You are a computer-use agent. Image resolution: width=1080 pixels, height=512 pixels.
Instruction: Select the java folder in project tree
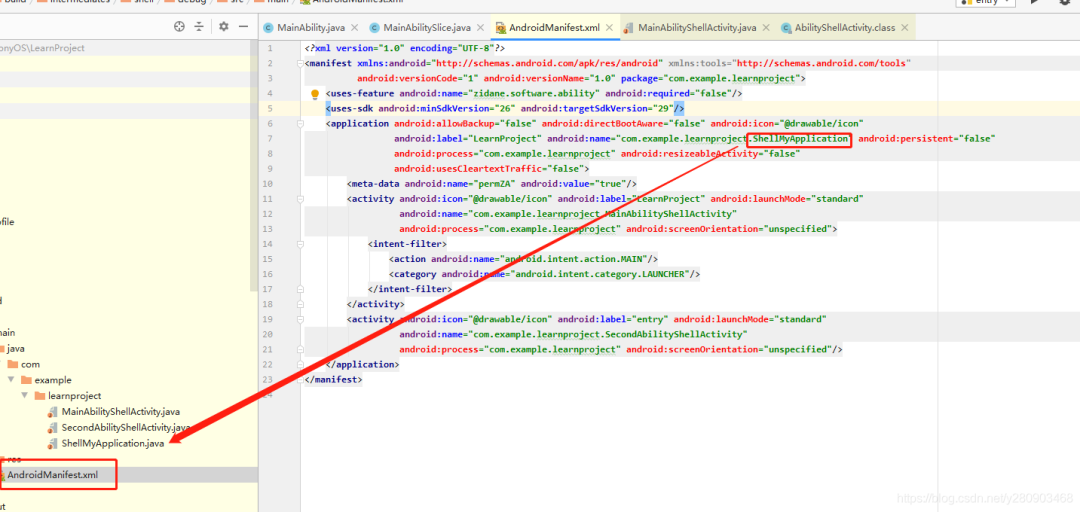[16, 349]
